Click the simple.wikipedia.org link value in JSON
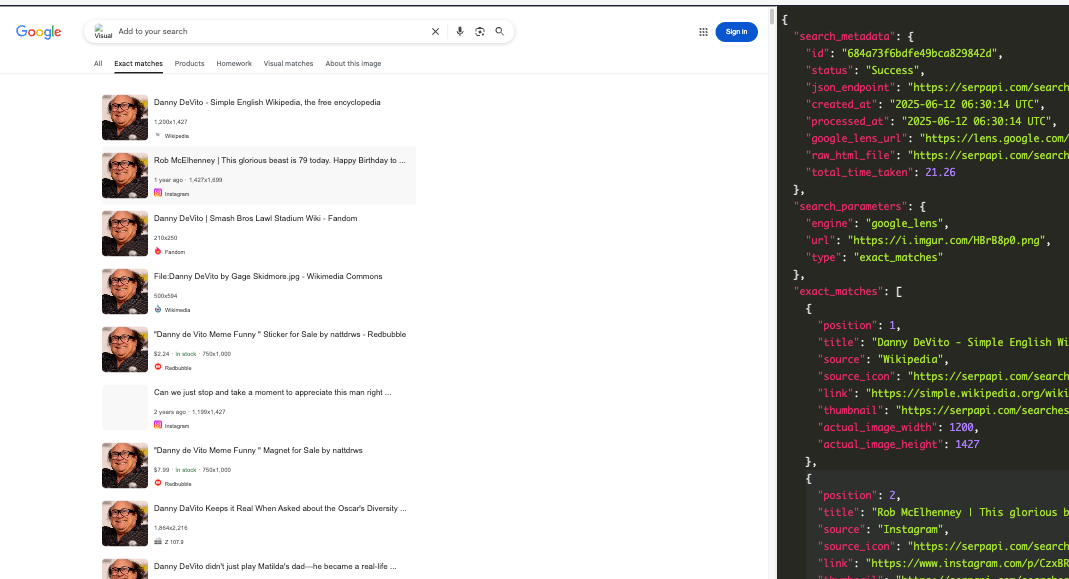The height and width of the screenshot is (579, 1069). (x=967, y=394)
